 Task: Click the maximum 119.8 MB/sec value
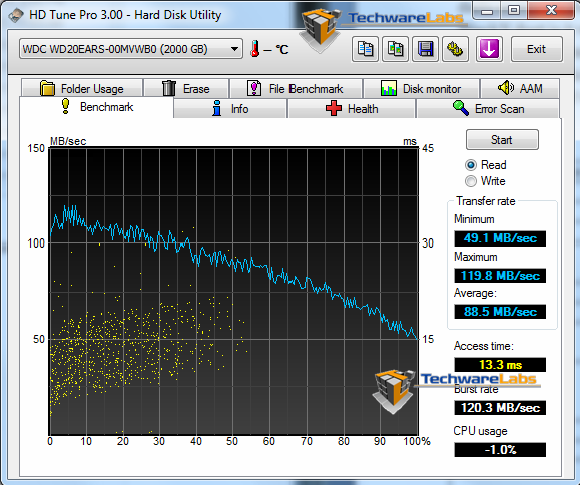pos(500,276)
